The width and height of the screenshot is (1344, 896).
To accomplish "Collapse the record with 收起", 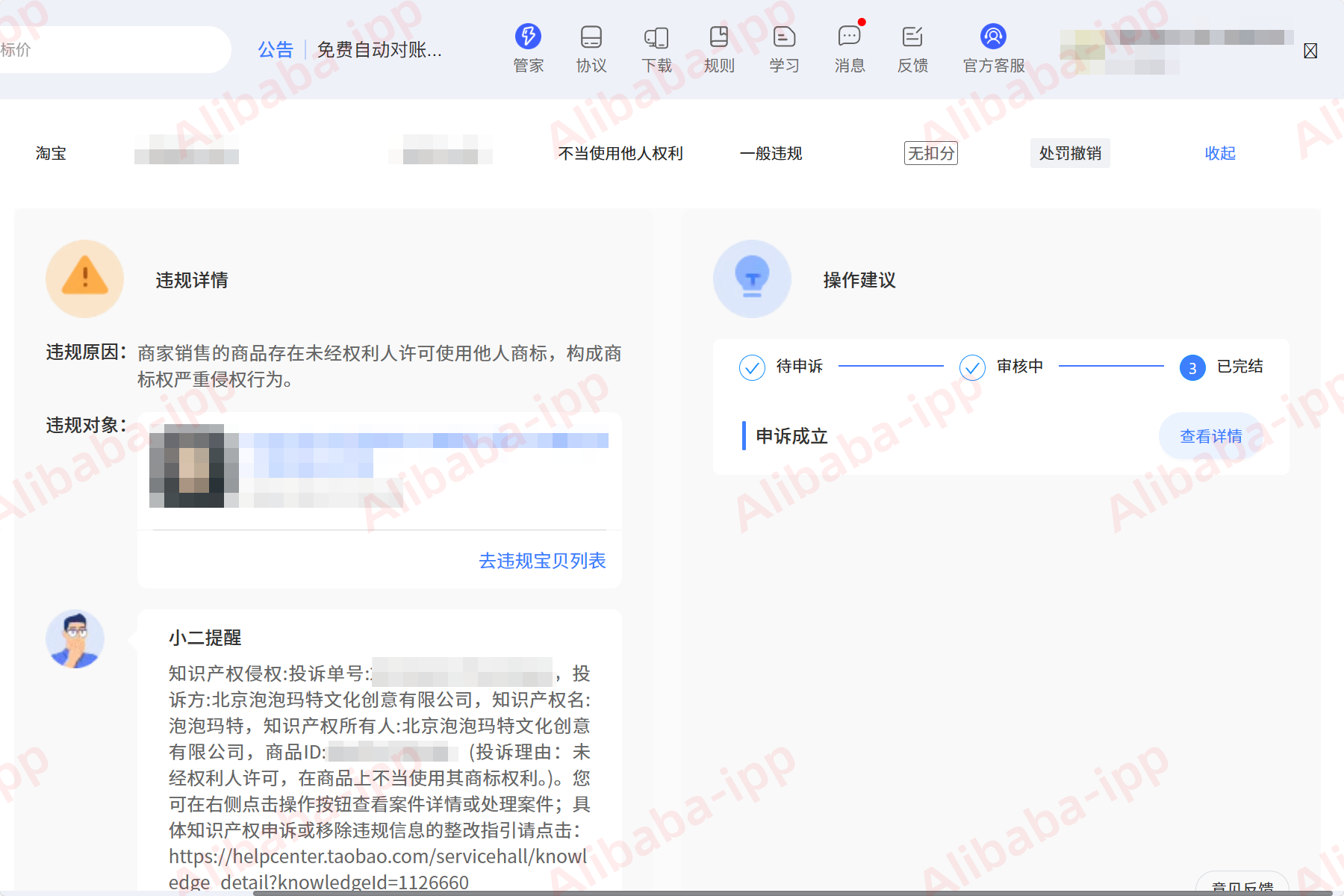I will [x=1220, y=153].
